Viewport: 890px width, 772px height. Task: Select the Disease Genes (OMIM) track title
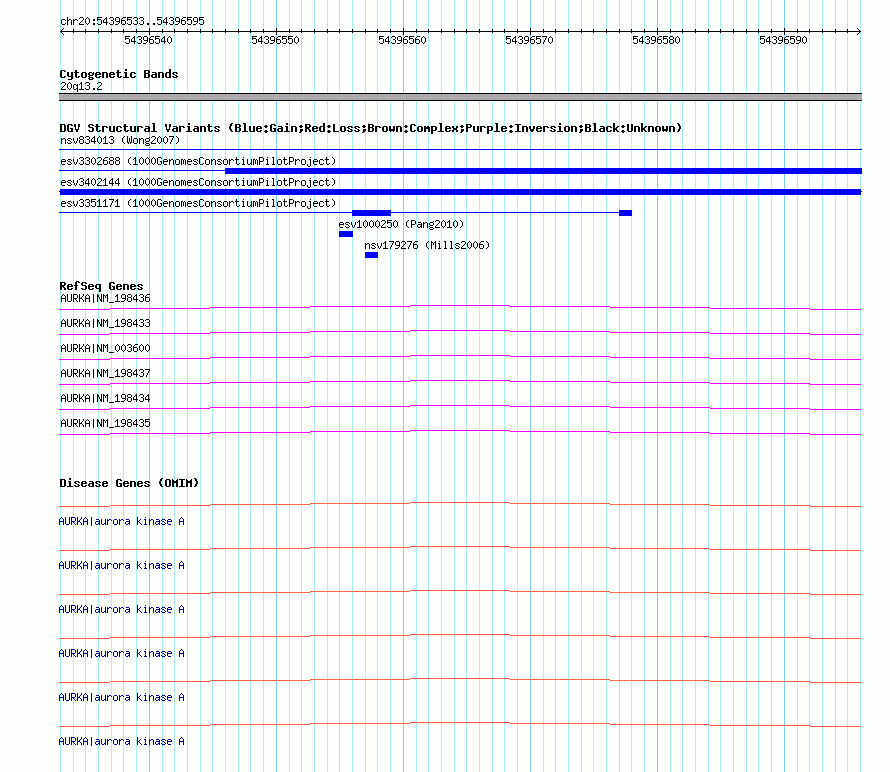click(x=129, y=483)
